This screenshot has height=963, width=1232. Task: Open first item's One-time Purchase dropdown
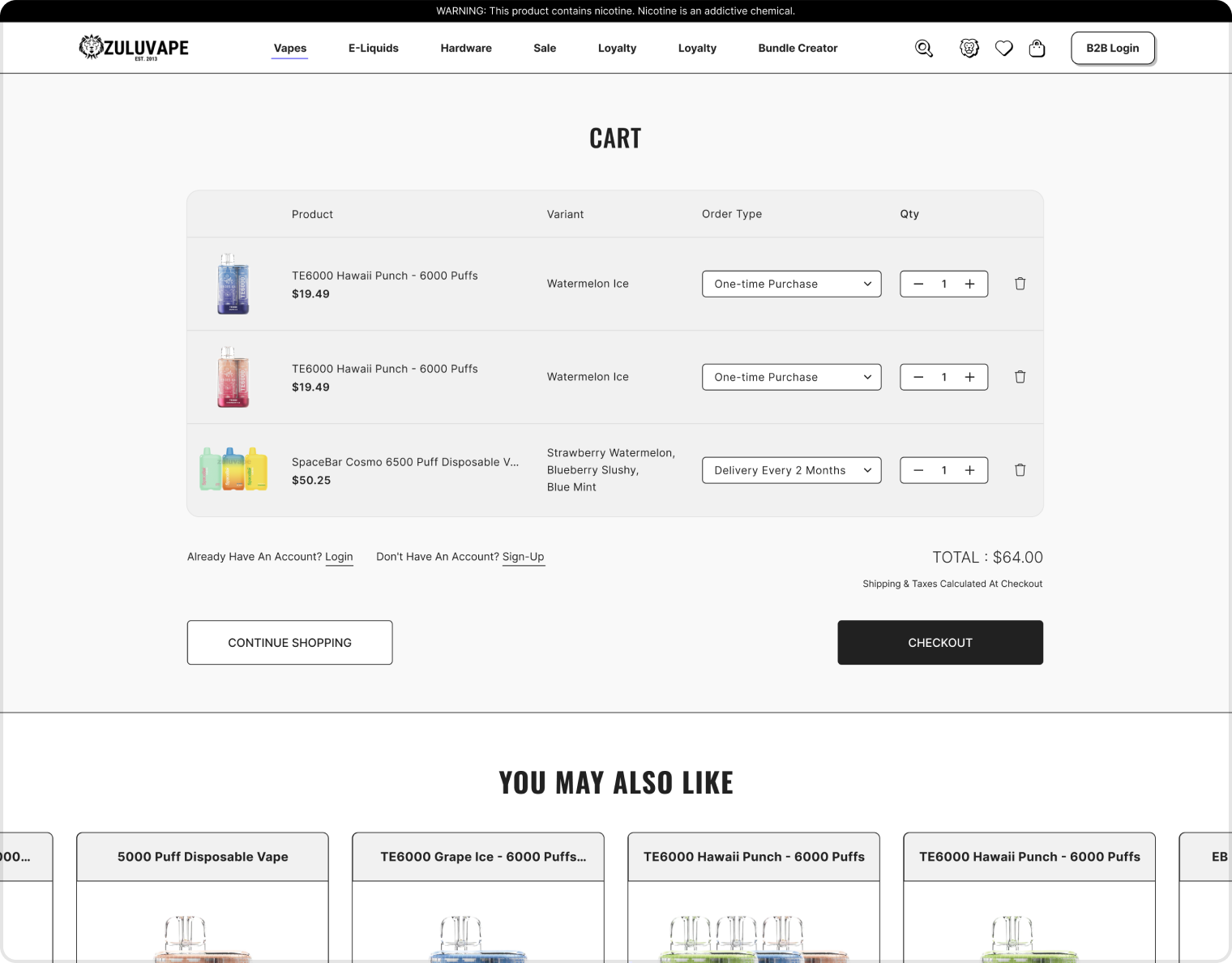pos(792,284)
